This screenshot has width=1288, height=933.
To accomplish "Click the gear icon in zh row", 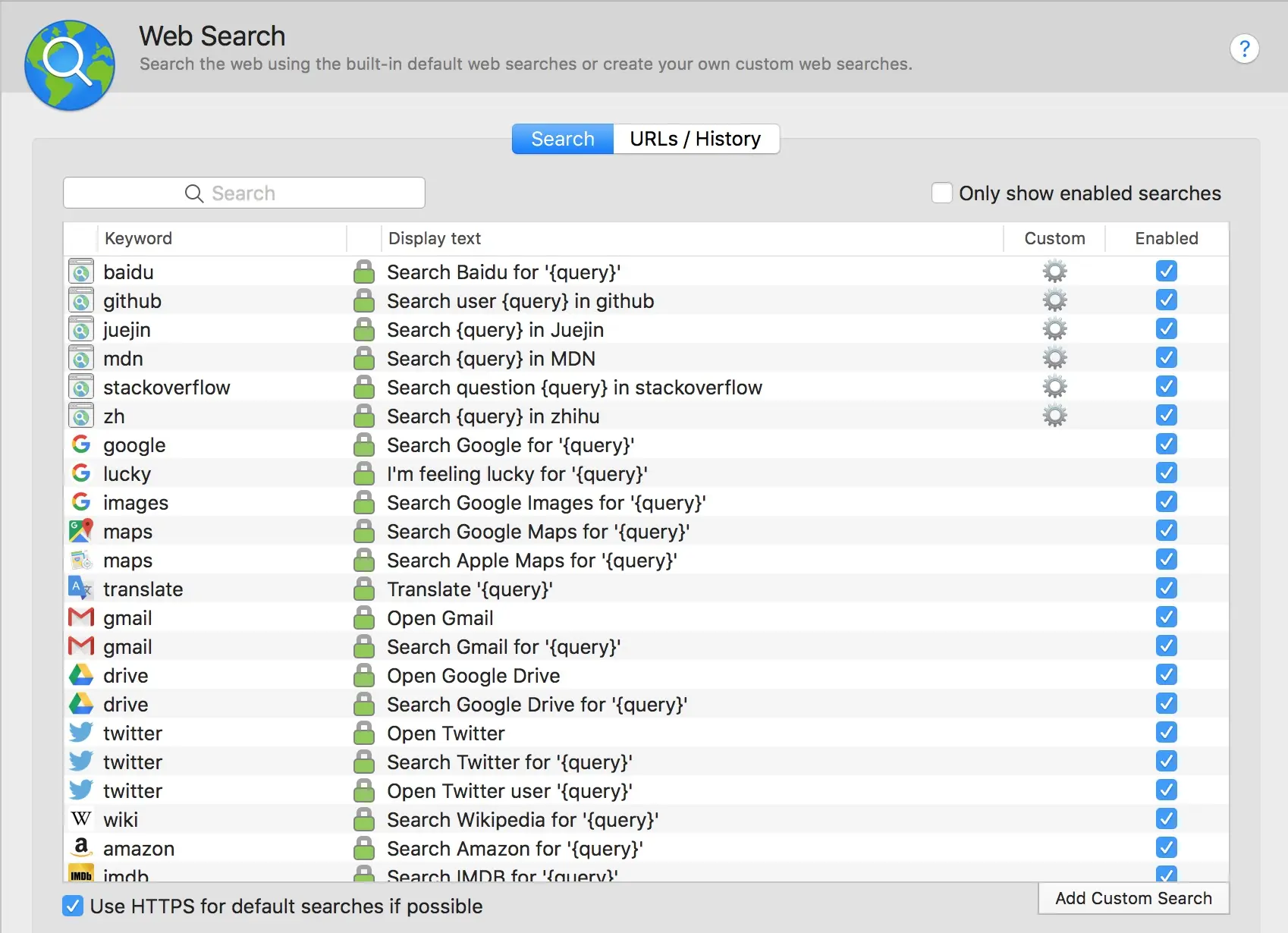I will pos(1054,416).
